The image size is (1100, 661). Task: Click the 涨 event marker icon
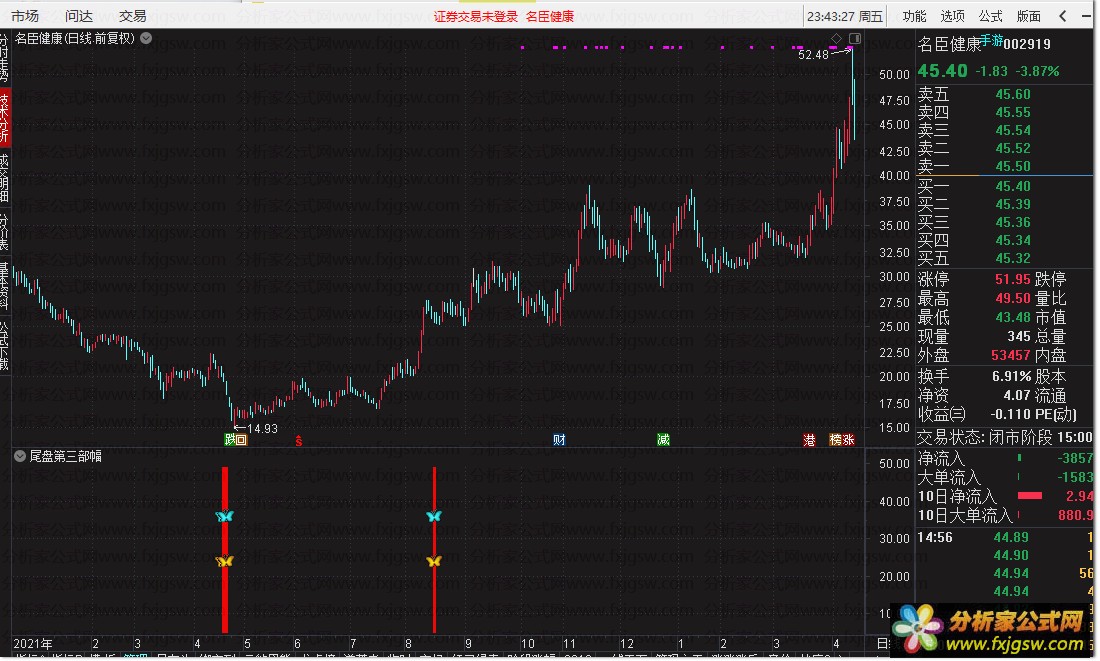click(x=848, y=440)
